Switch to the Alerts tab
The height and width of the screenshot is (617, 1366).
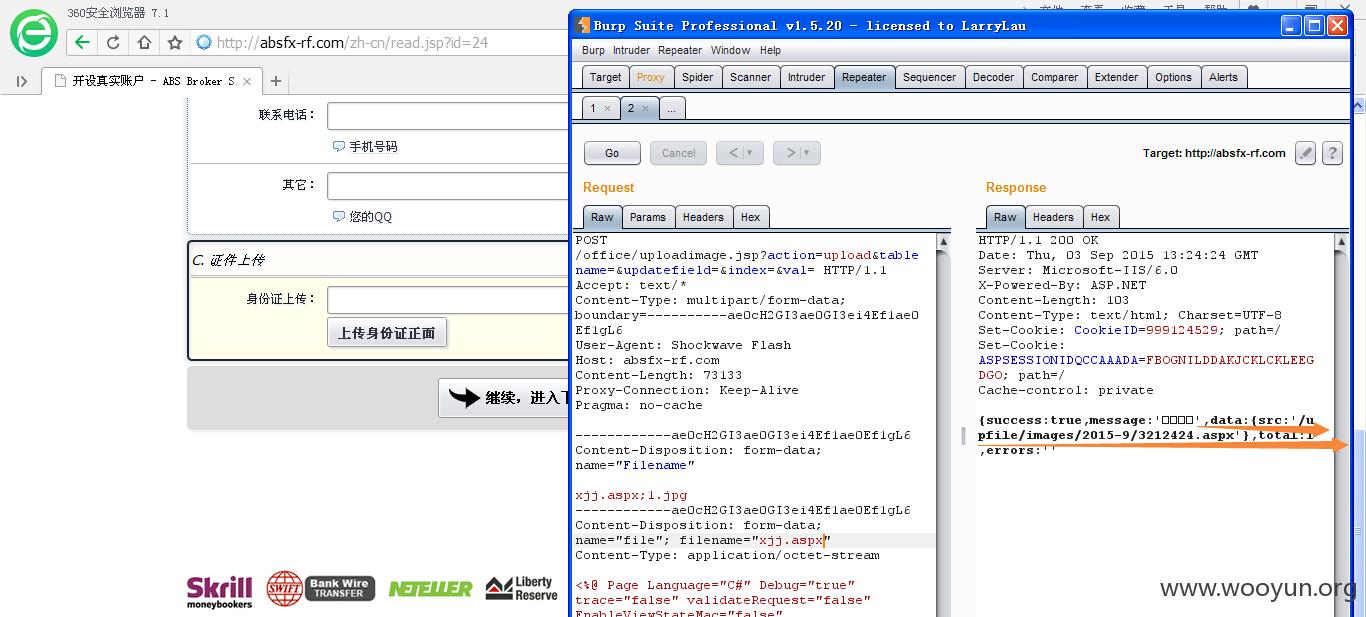1223,77
